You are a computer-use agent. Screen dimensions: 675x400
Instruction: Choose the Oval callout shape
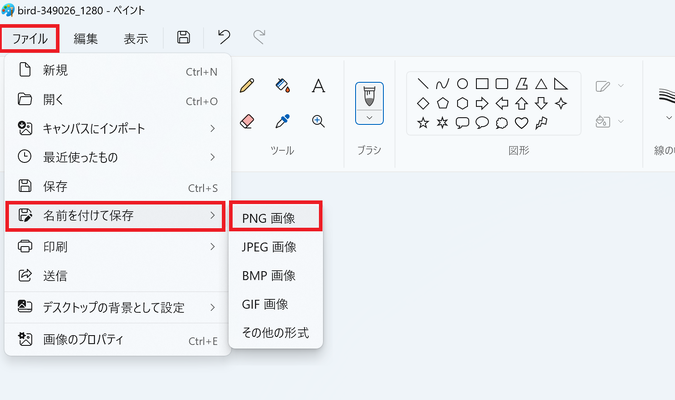point(482,123)
